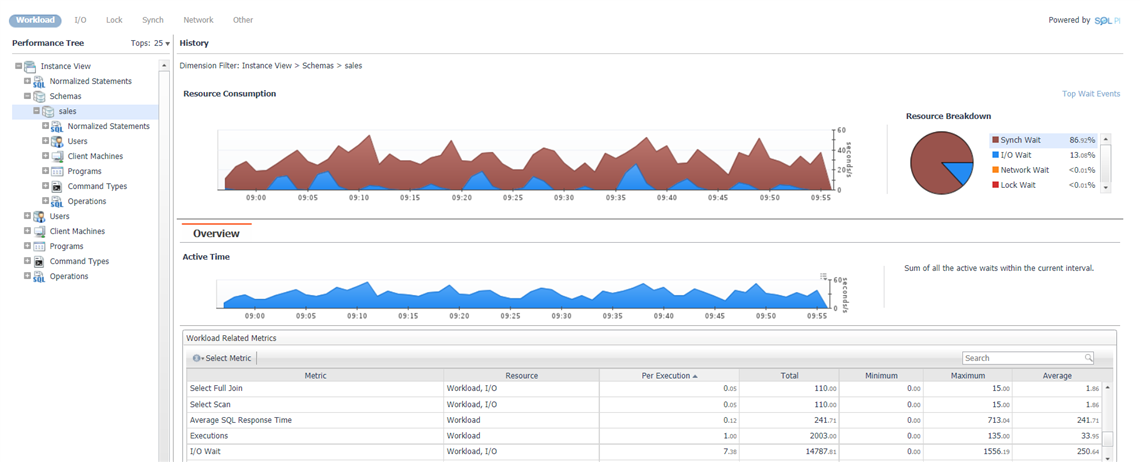1140x462 pixels.
Task: Click metrics table scroll-down arrow
Action: point(1107,458)
